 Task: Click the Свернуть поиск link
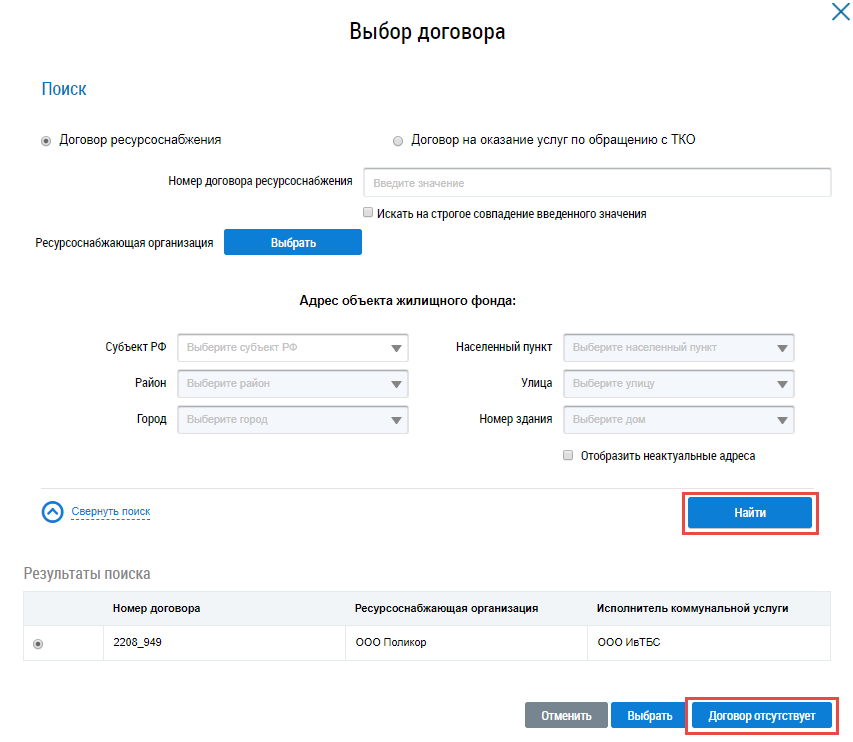[x=110, y=512]
